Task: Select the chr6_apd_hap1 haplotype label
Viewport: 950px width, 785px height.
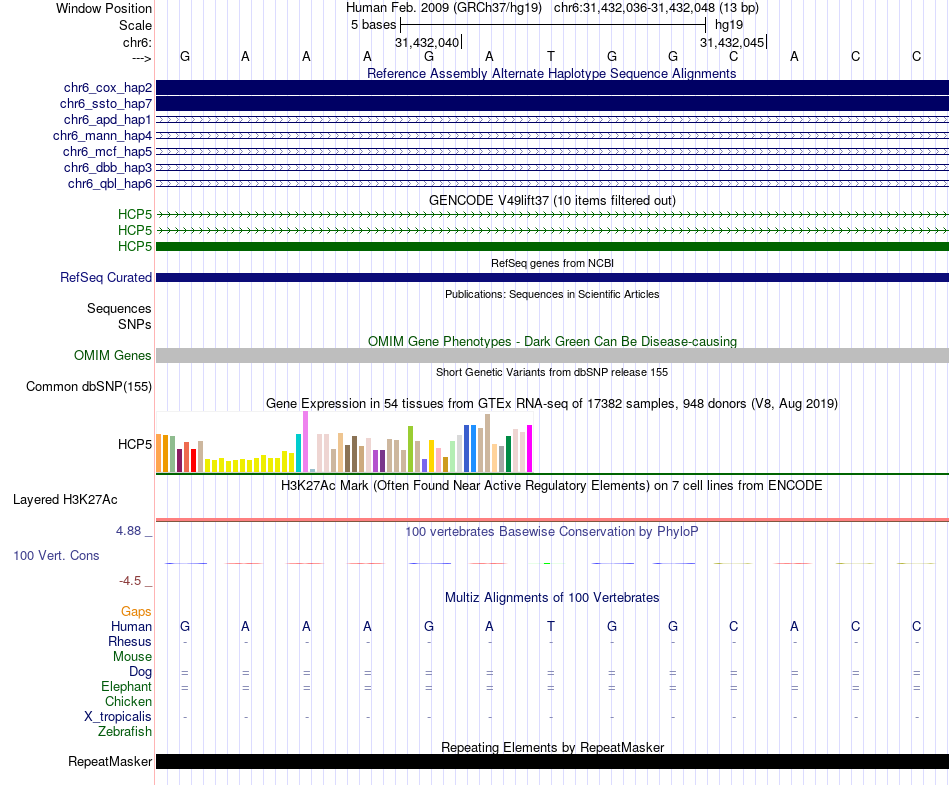Action: (x=108, y=119)
